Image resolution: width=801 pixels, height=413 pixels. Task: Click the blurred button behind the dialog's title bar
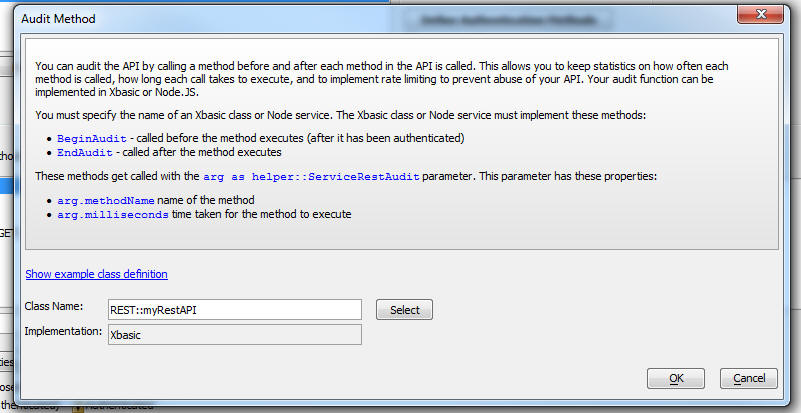[x=509, y=20]
